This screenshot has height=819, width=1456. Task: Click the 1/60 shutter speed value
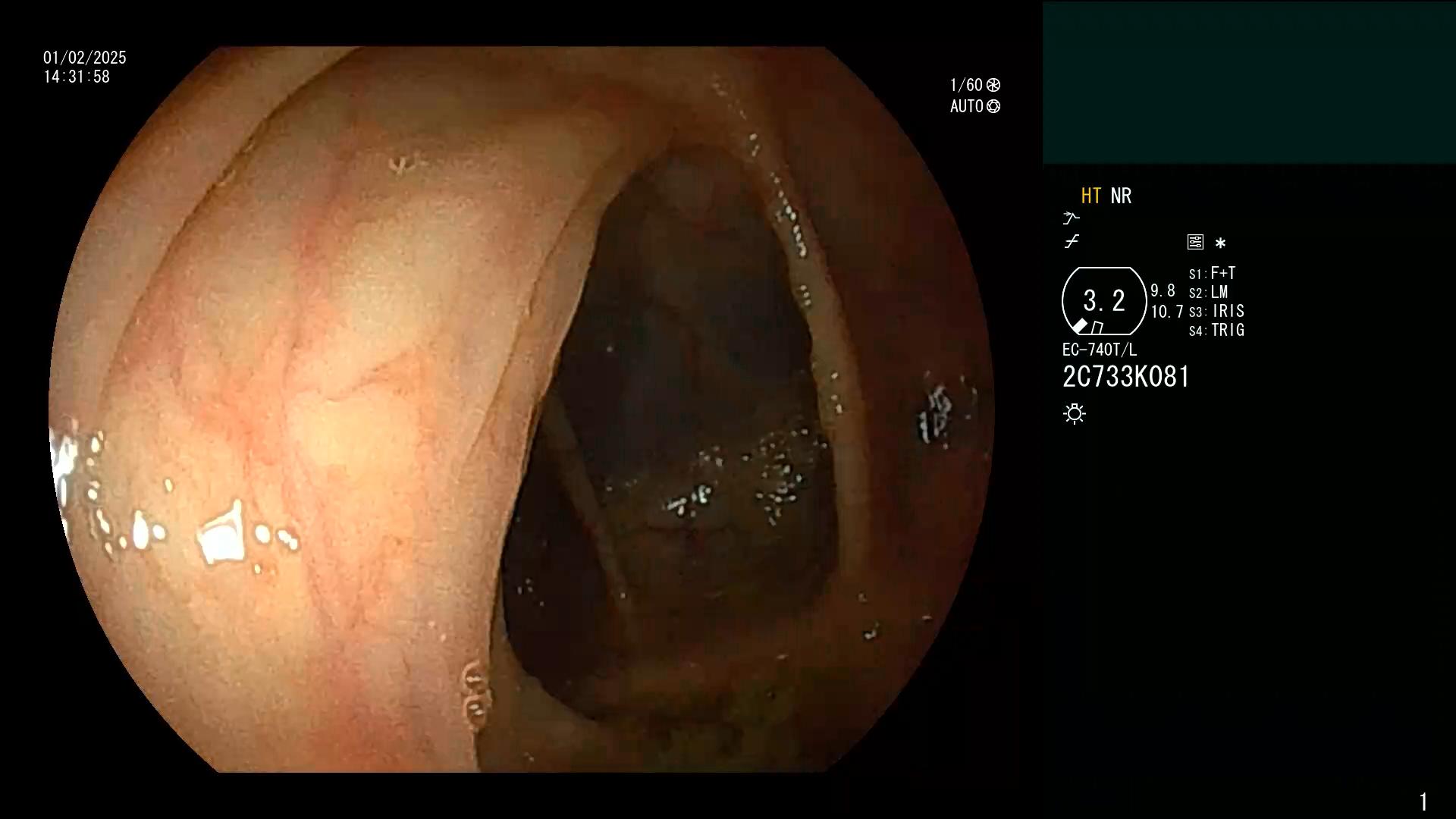coord(966,85)
